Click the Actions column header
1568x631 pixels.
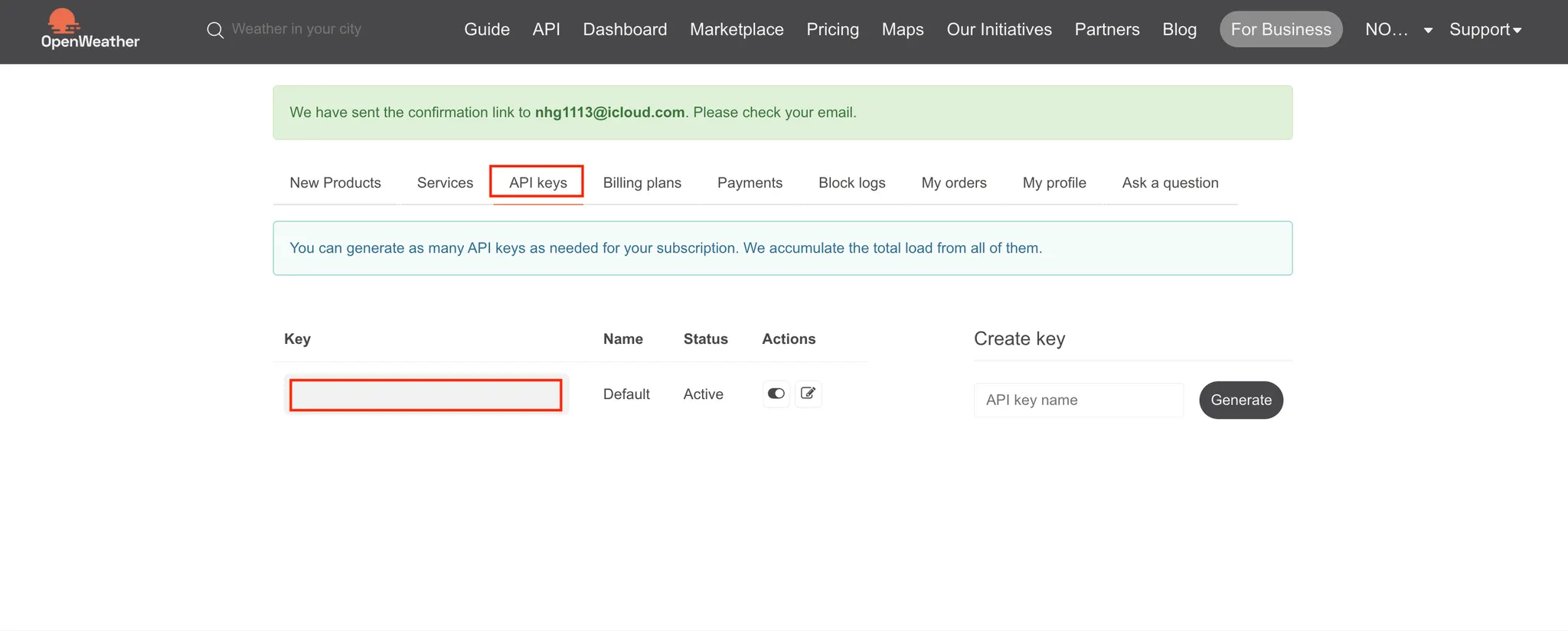tap(789, 339)
